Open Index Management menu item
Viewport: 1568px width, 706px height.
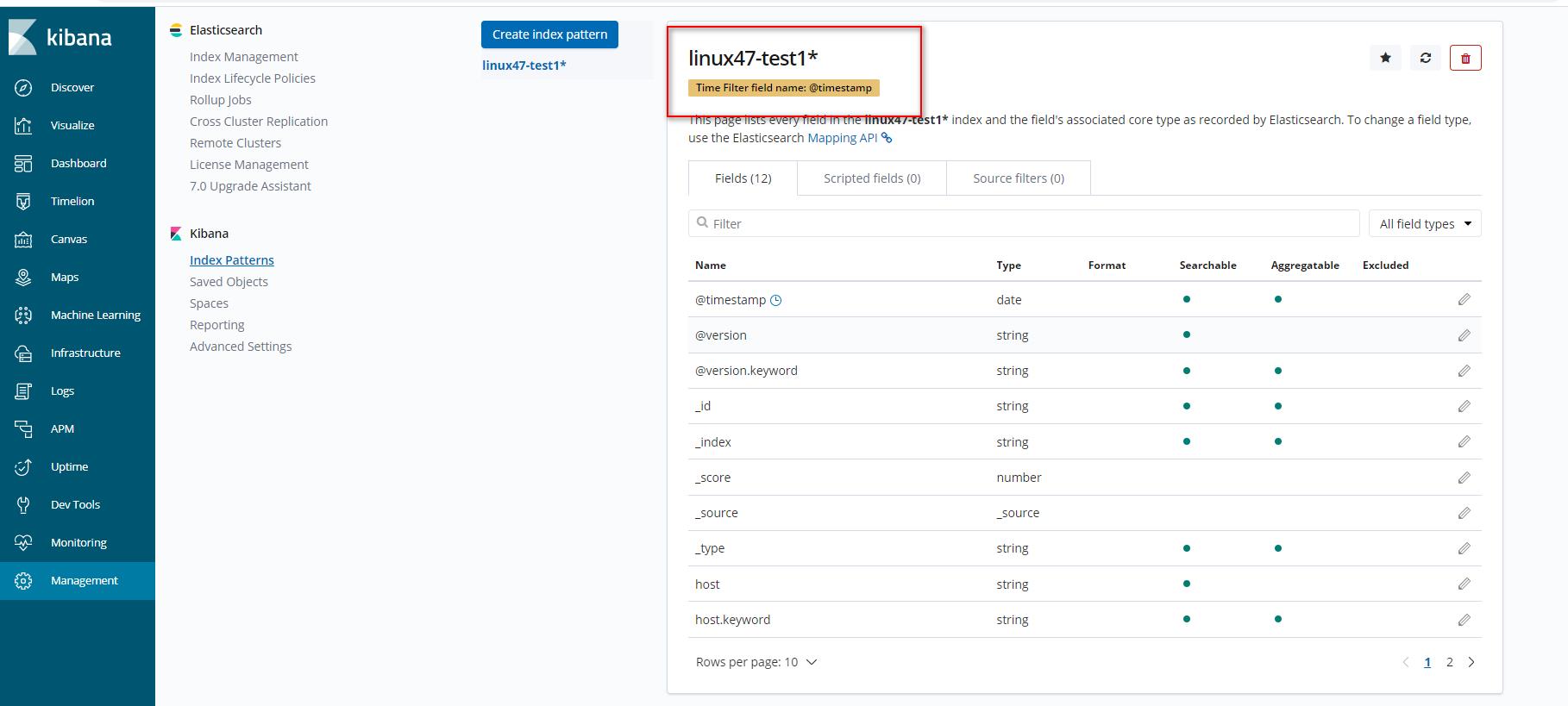coord(244,57)
